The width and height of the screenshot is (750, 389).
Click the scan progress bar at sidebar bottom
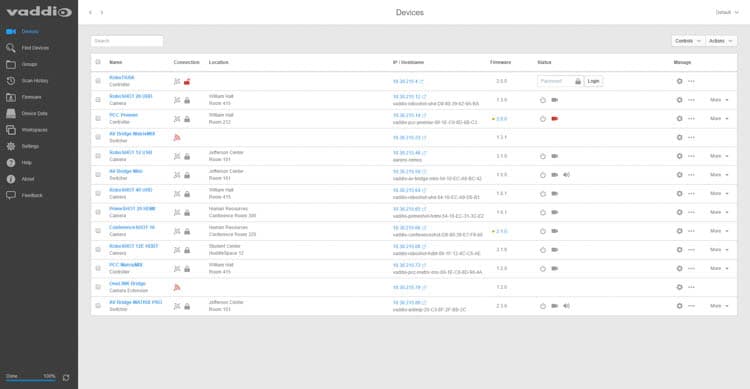(31, 381)
